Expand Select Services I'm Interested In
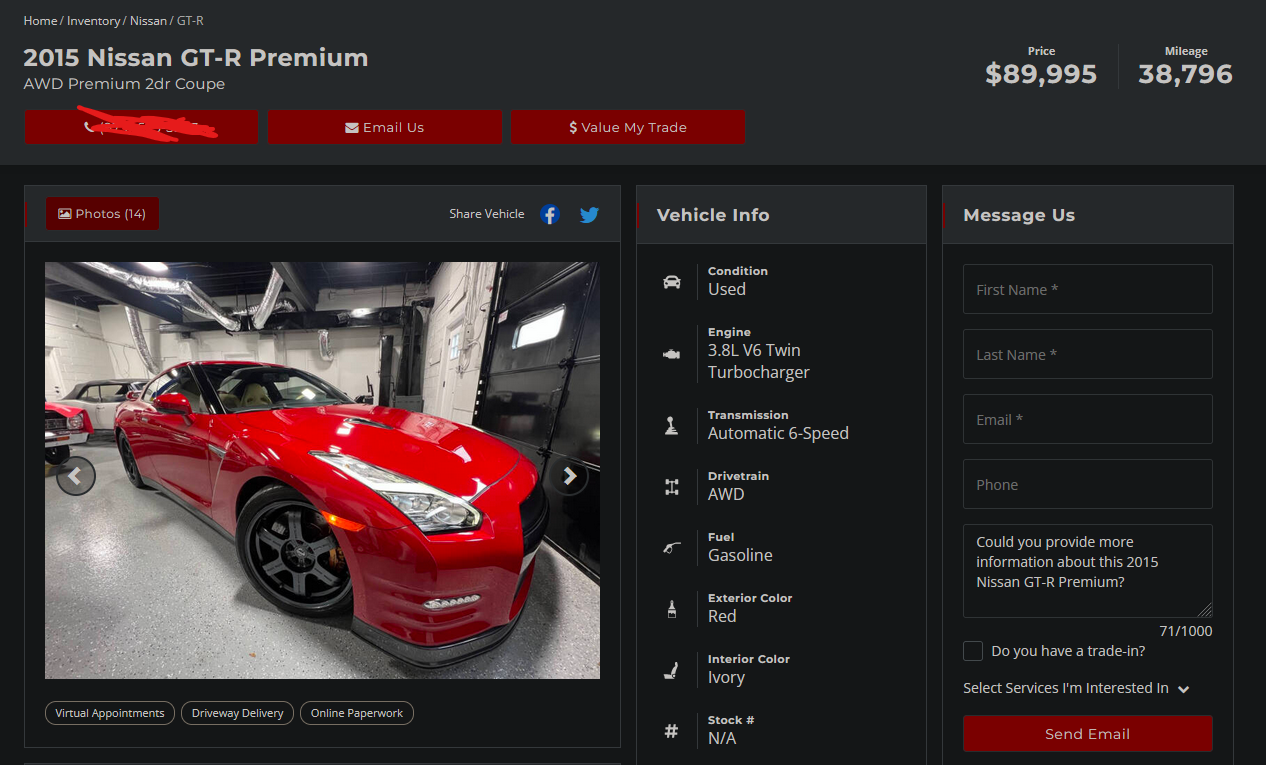 [1076, 688]
